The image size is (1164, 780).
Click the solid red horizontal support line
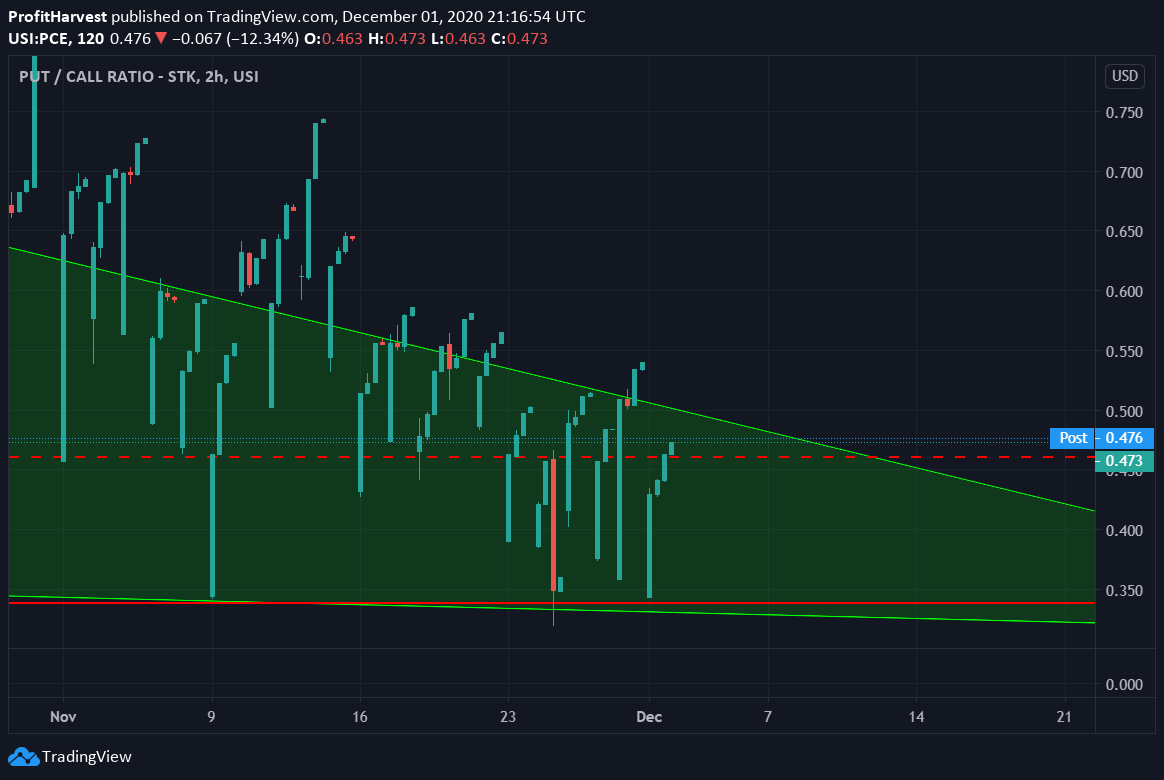pyautogui.click(x=552, y=603)
